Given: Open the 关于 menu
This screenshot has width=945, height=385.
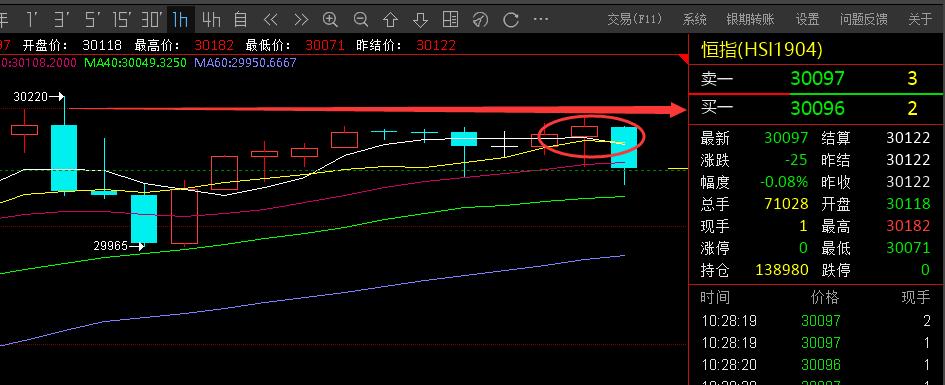Looking at the screenshot, I should pos(920,19).
